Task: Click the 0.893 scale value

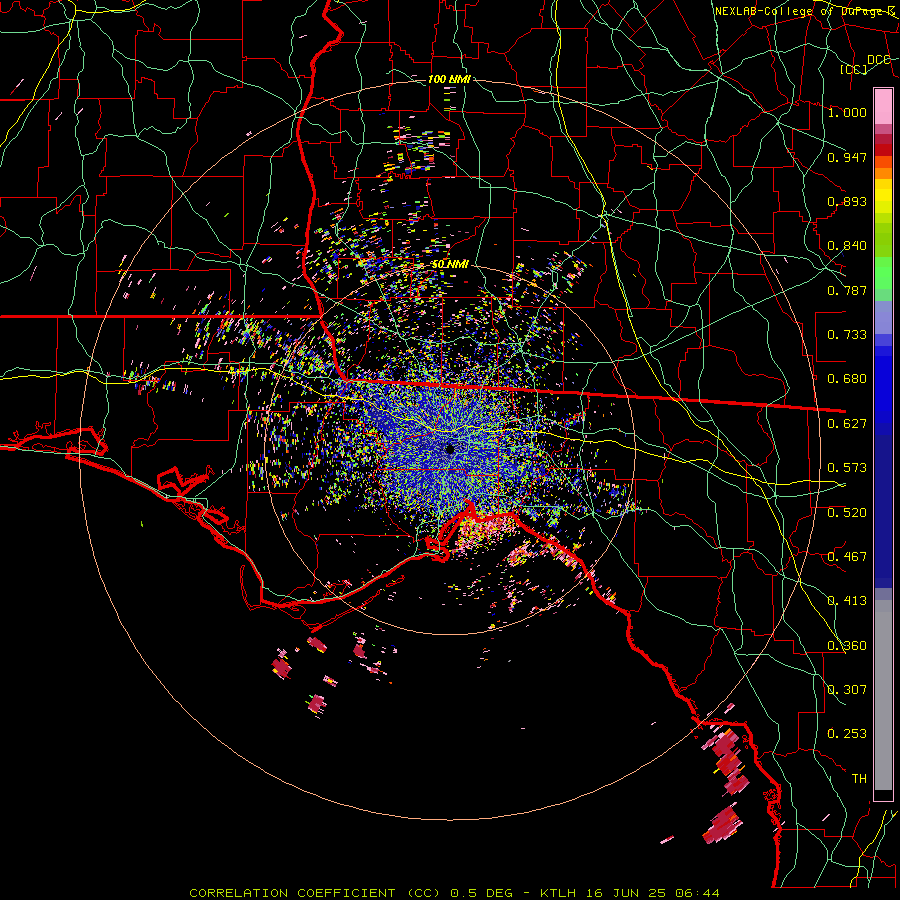Action: [x=847, y=201]
